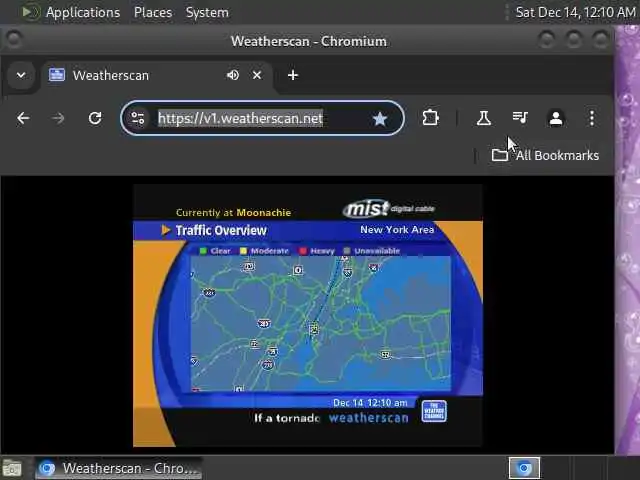640x480 pixels.
Task: Click the New York Area label
Action: coord(397,229)
